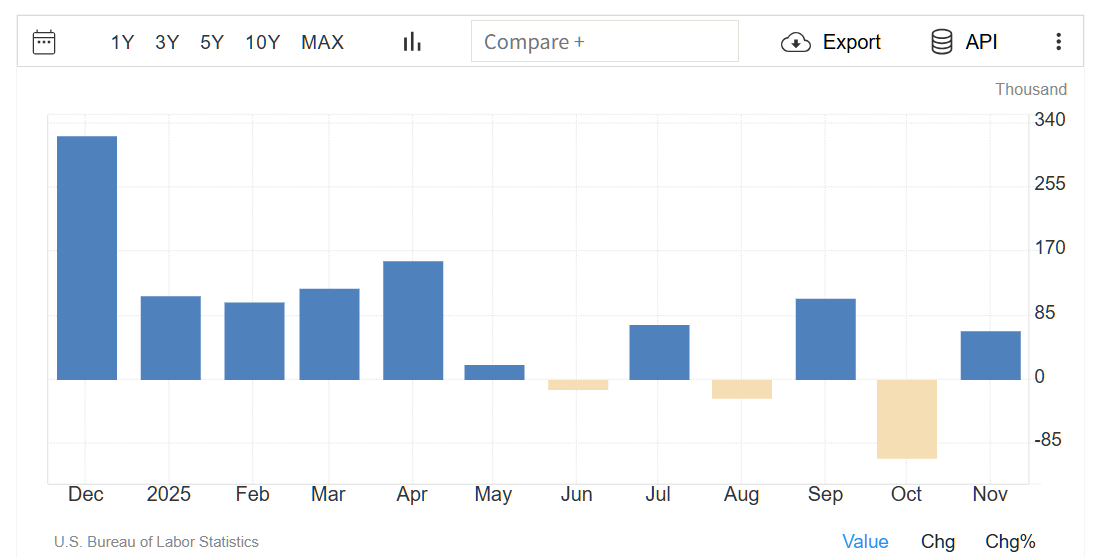Click the April blue bar
The width and height of the screenshot is (1096, 558).
tap(413, 320)
